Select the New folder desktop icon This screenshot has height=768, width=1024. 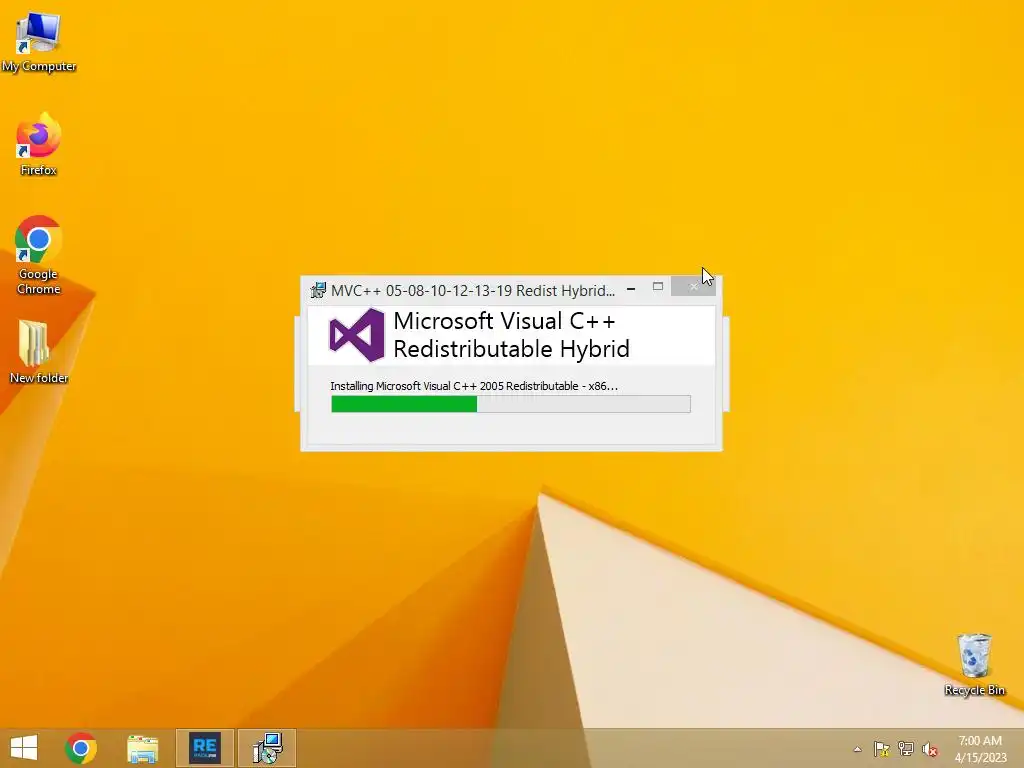click(39, 351)
